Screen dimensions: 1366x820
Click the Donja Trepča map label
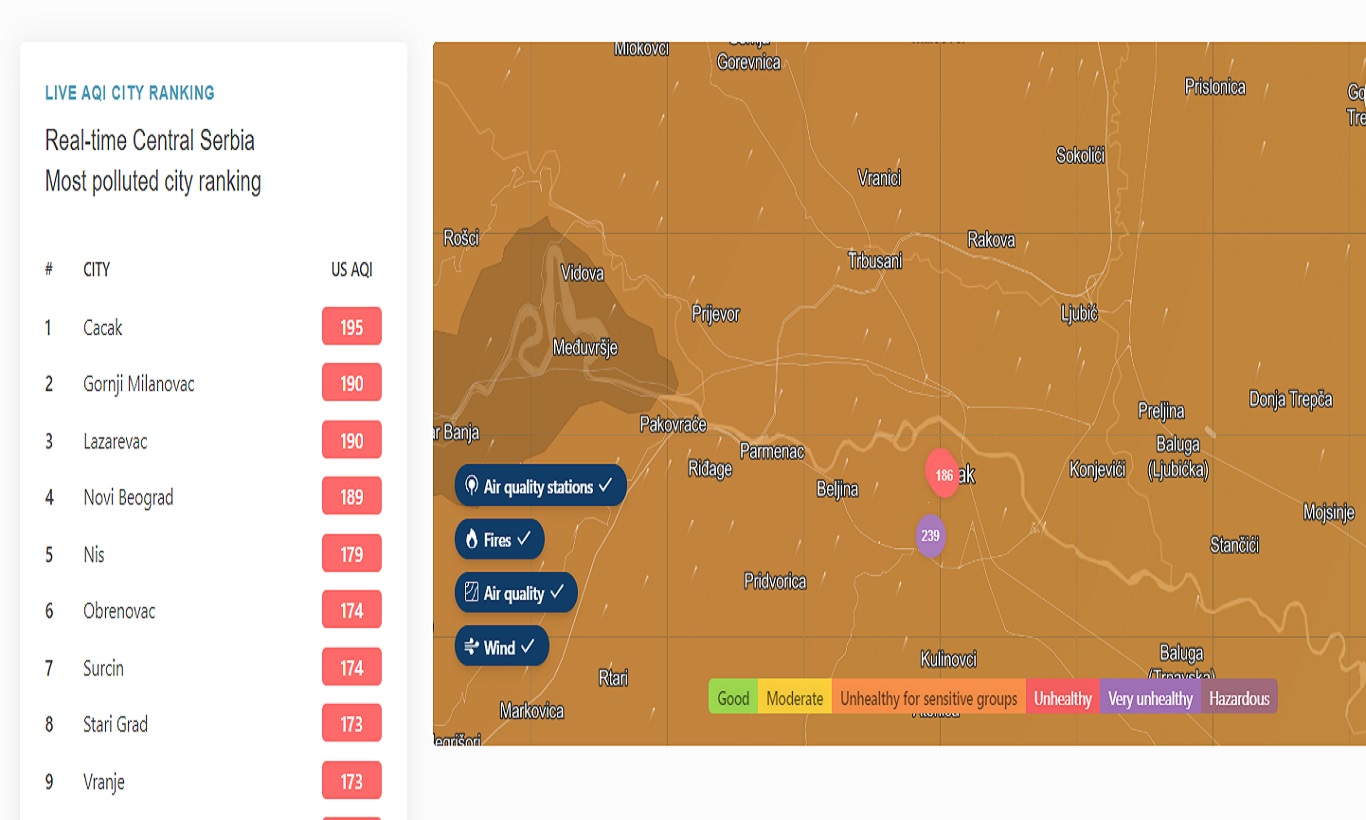tap(1291, 400)
